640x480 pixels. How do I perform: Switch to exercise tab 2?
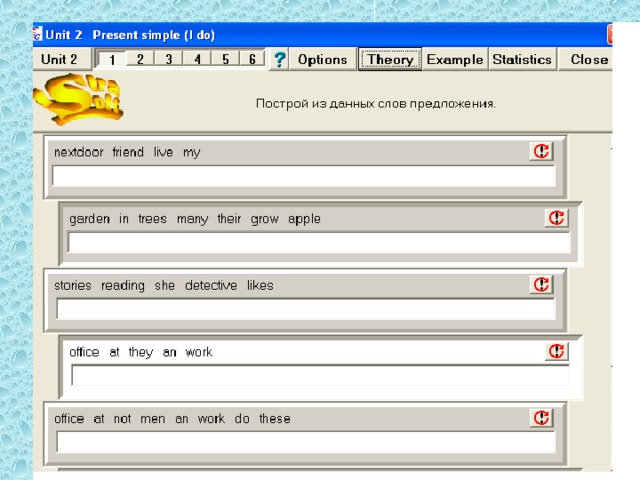140,59
